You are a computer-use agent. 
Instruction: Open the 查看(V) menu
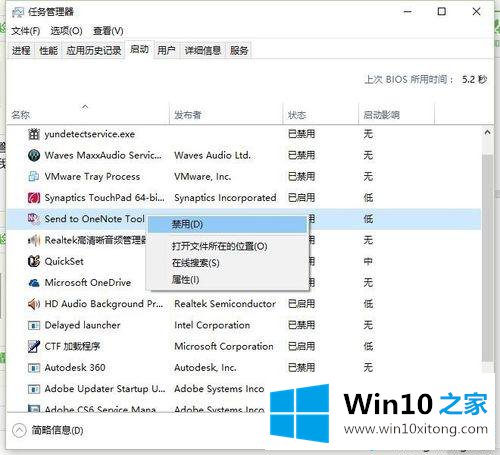(108, 31)
